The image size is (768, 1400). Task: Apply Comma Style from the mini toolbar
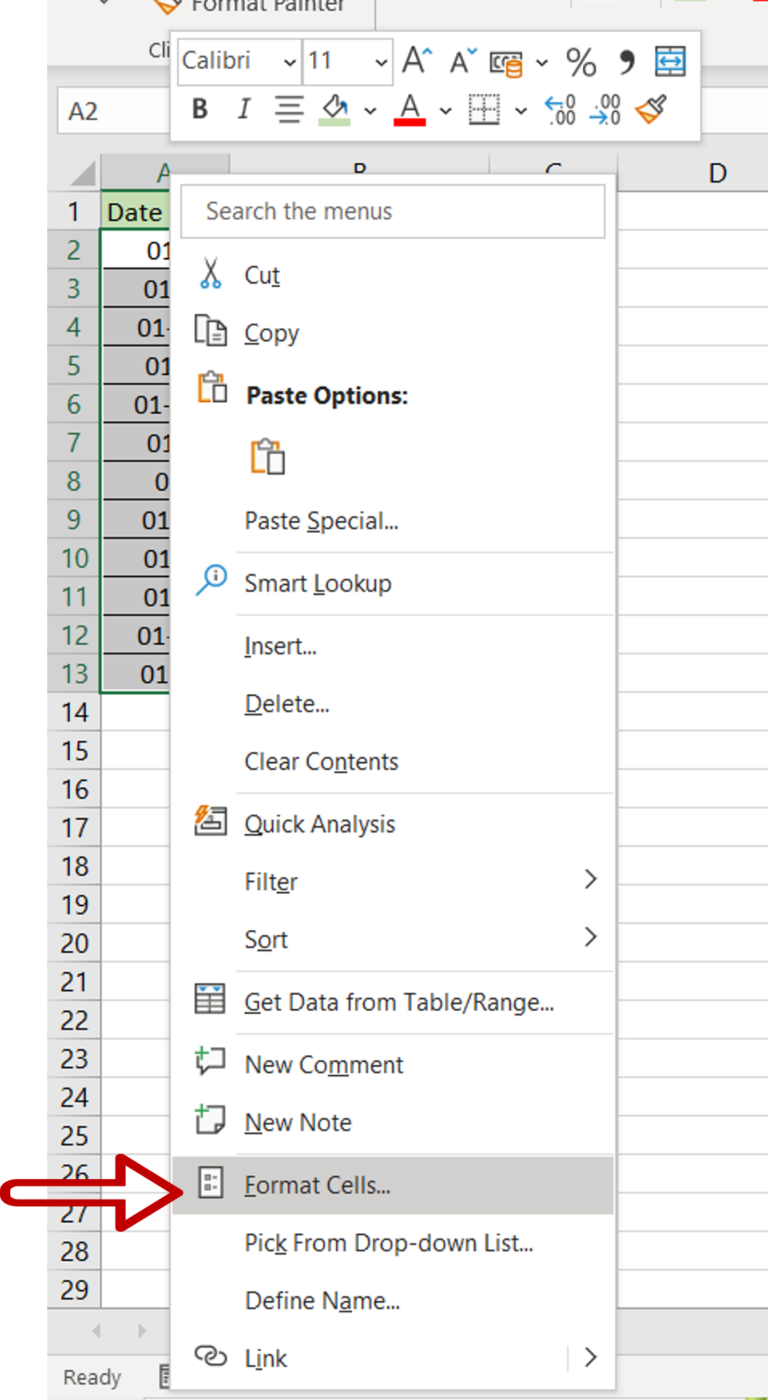click(625, 62)
